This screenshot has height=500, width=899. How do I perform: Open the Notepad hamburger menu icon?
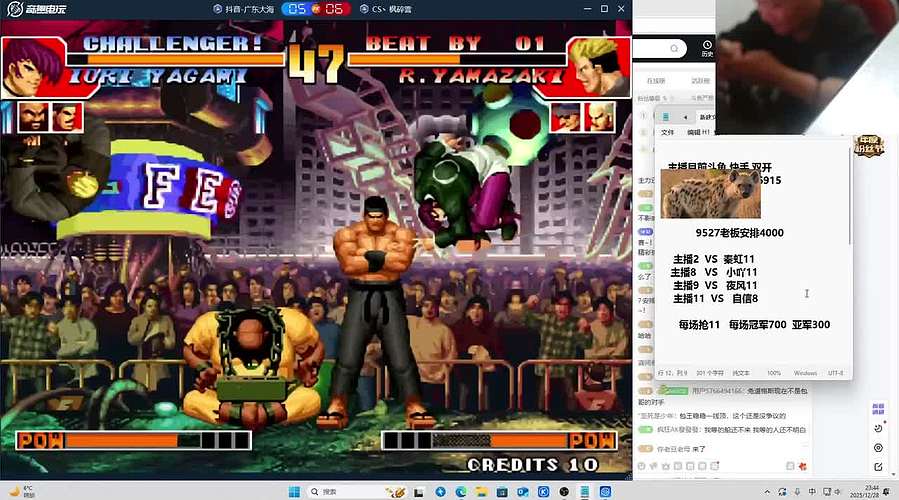(x=668, y=117)
